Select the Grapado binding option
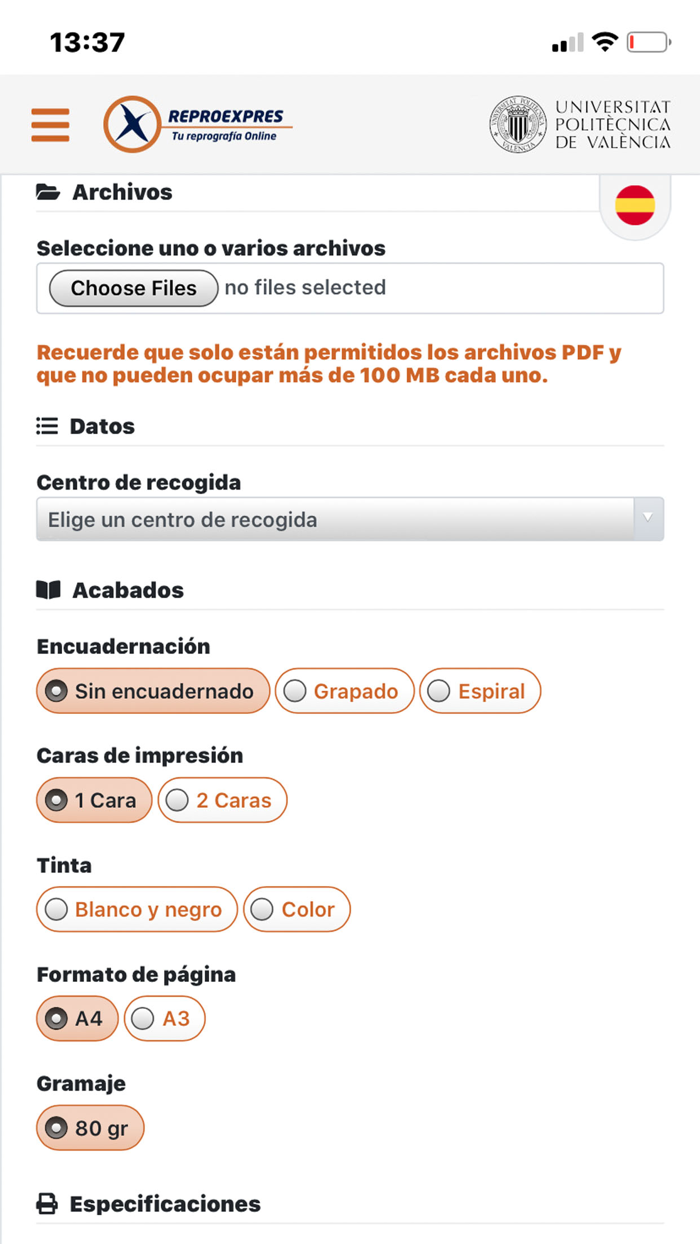The height and width of the screenshot is (1244, 700). point(344,690)
